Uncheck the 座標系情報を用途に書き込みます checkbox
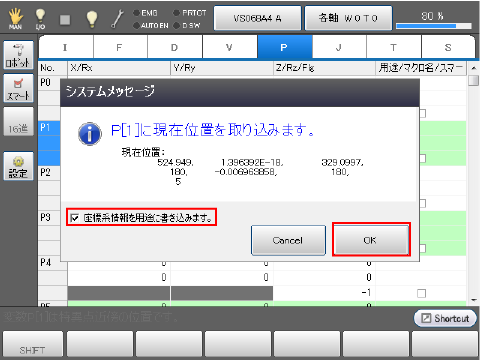Viewport: 480px width, 360px height. (x=74, y=218)
